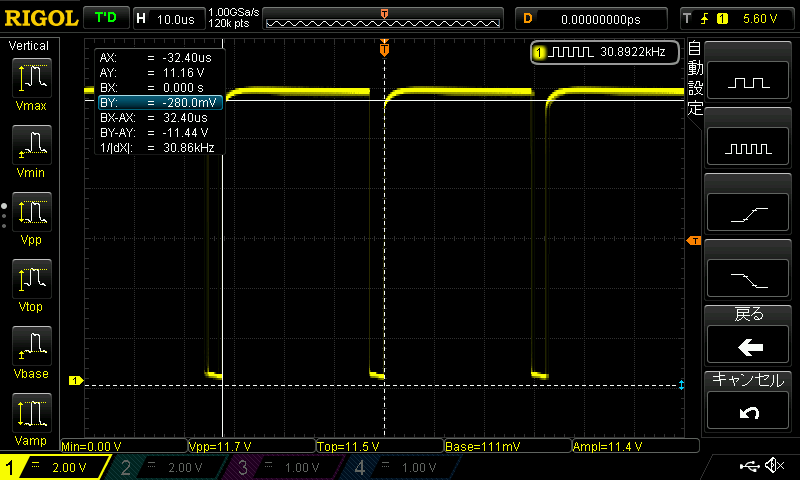Select channel 2 tab

coord(167,467)
